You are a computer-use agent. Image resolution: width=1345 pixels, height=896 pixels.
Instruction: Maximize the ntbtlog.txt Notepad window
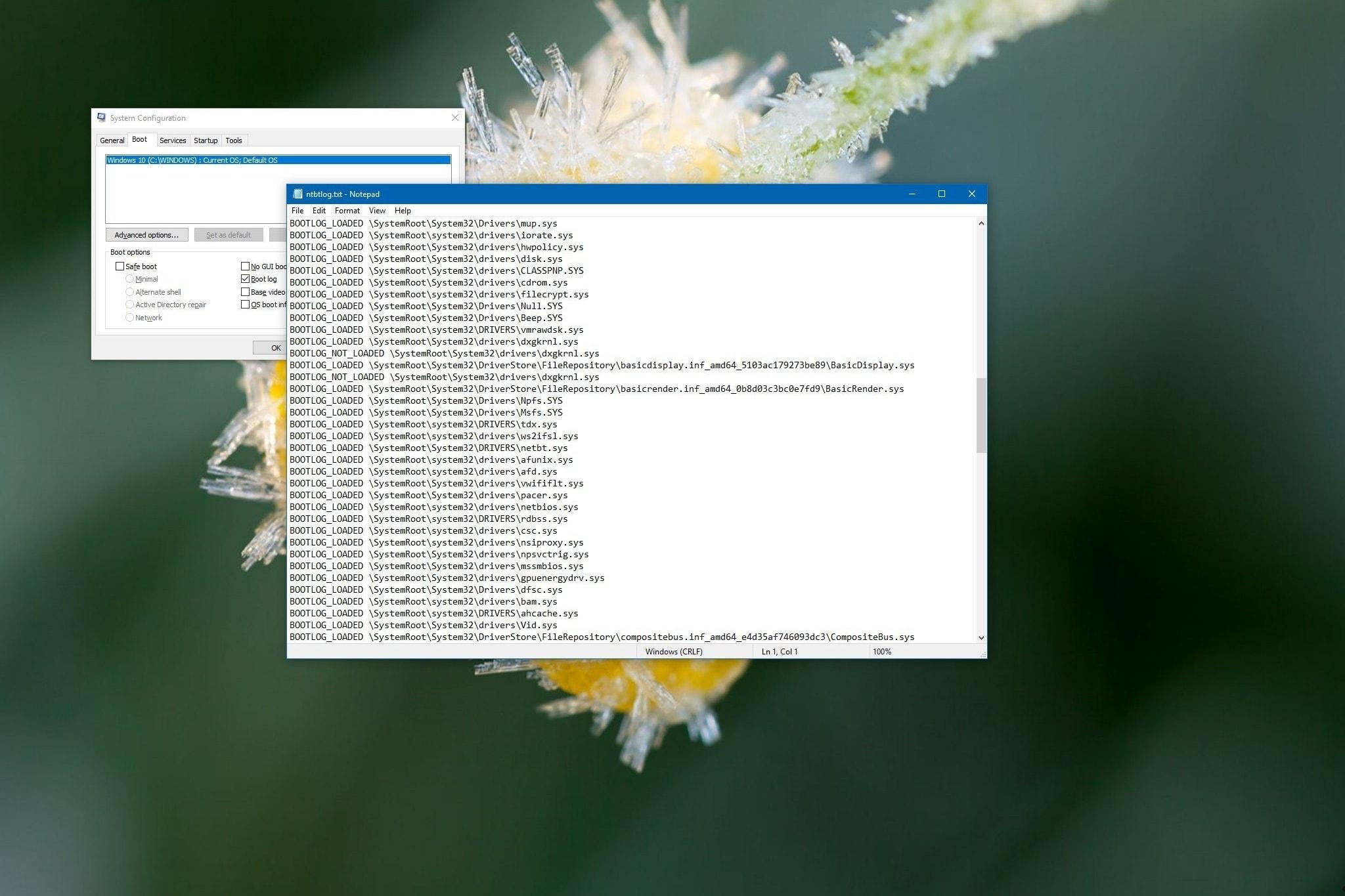(942, 194)
